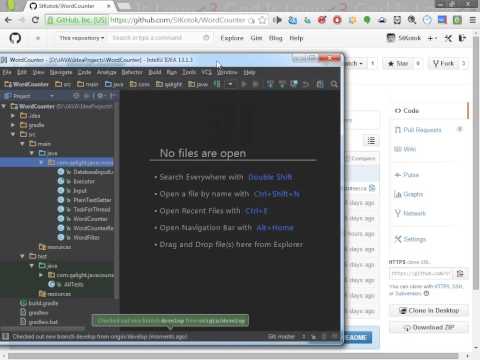Expand the .idea folder node
Screen dimensions: 480x360
(13, 116)
